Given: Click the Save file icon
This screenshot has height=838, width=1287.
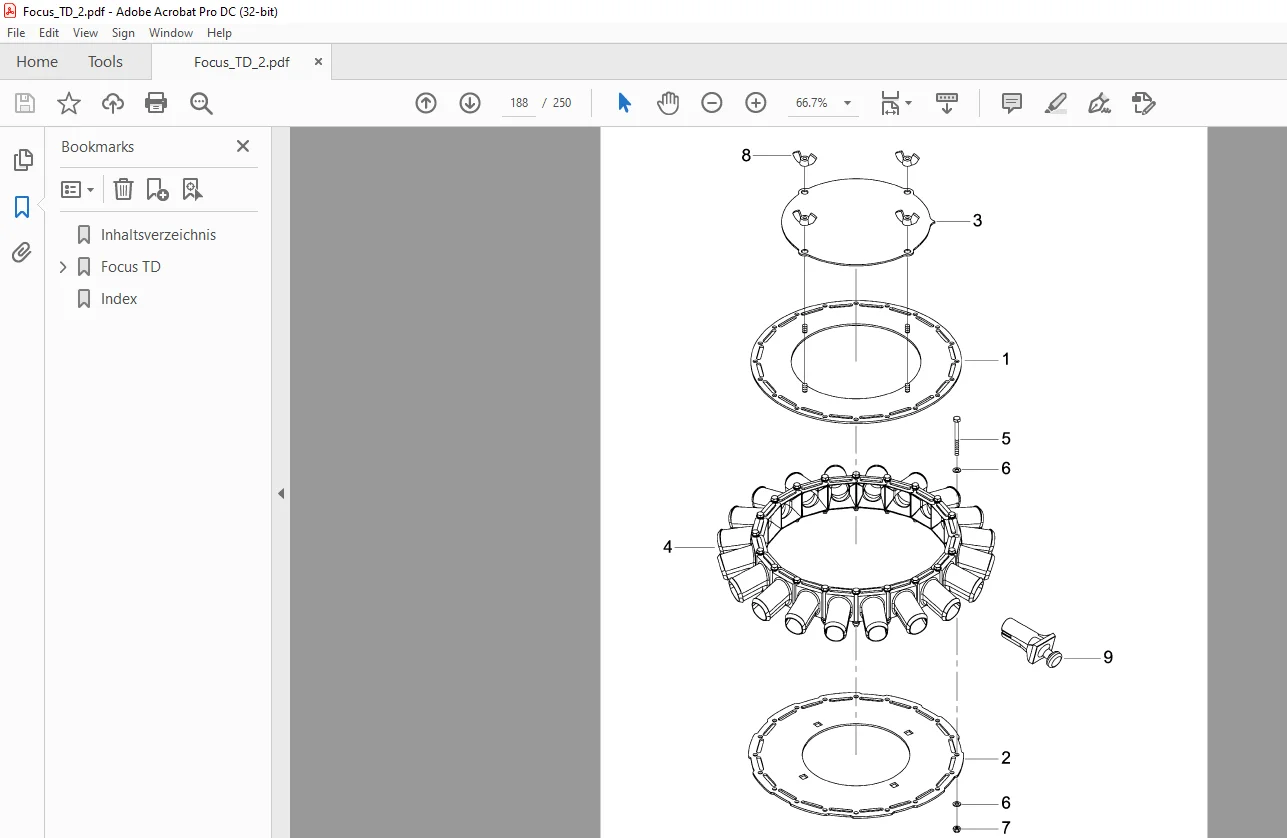Looking at the screenshot, I should point(25,103).
